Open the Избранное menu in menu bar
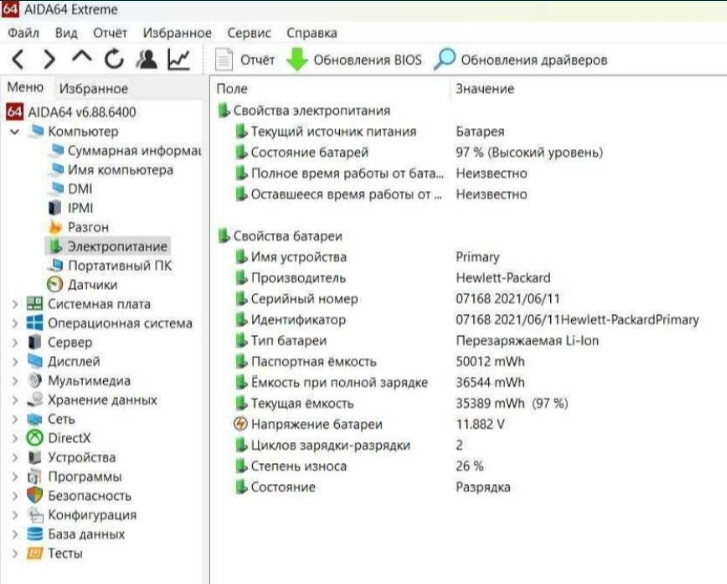727x584 pixels. 177,33
